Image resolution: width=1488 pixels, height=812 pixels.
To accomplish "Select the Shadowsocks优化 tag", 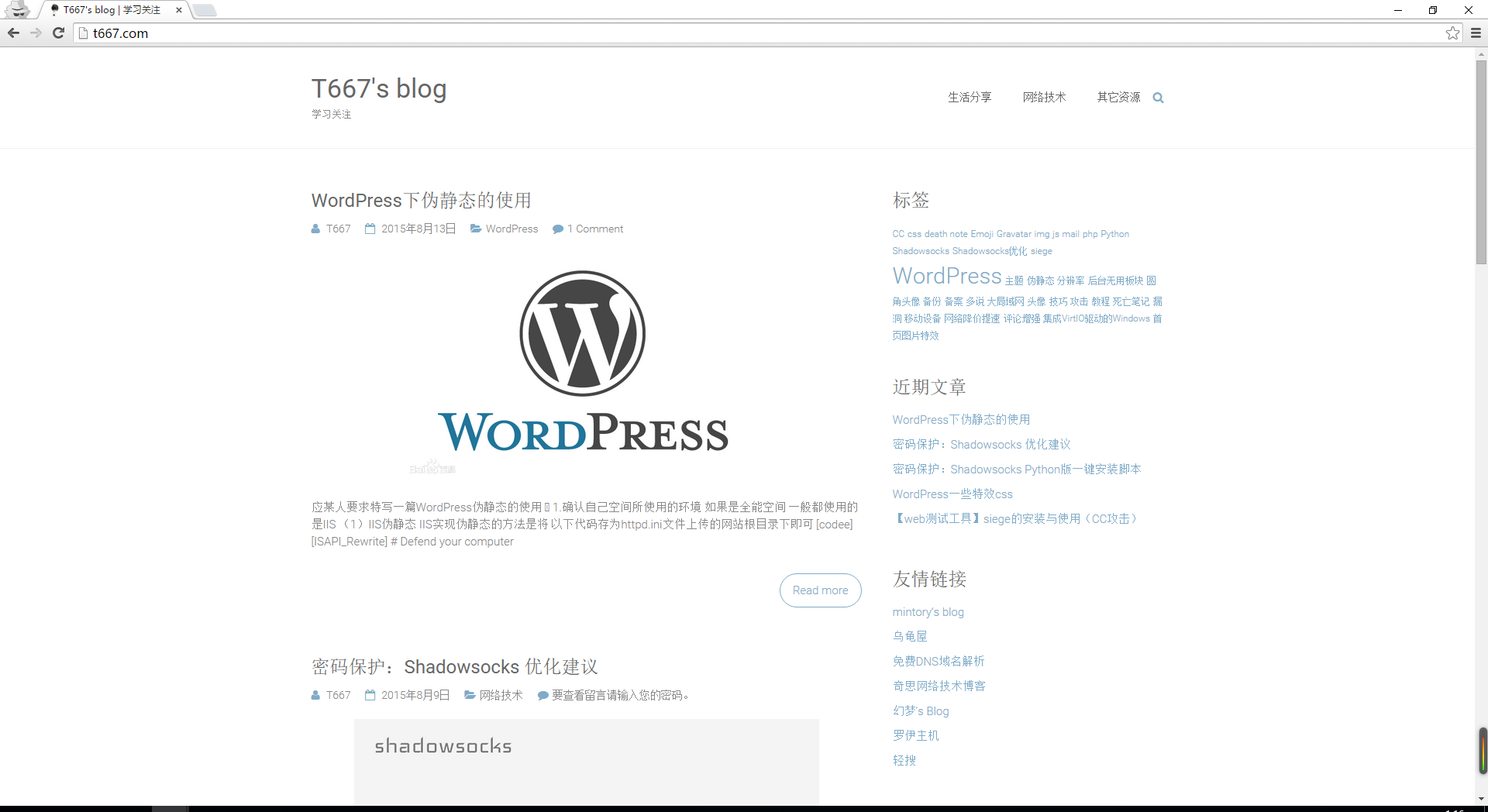I will coord(990,251).
